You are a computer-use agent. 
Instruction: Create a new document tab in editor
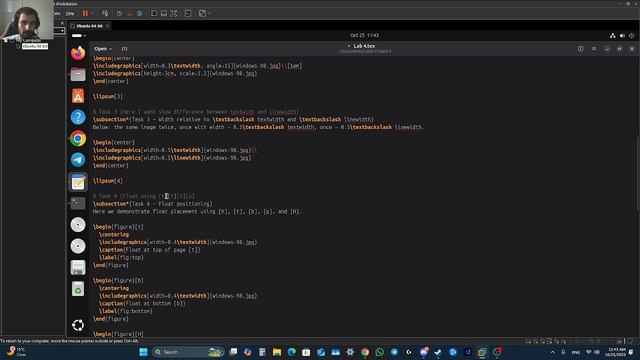pyautogui.click(x=124, y=49)
